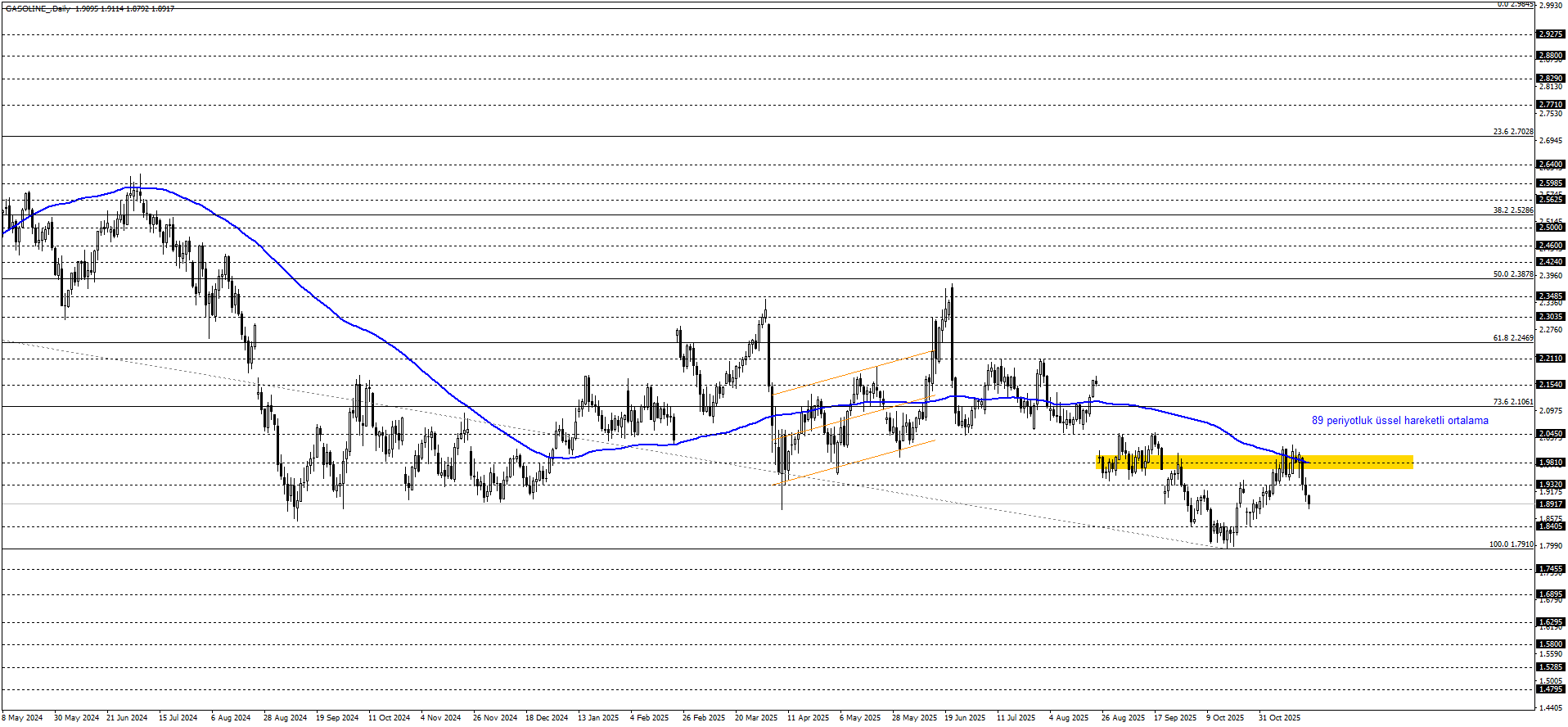Click the 2.9275 price level tag
This screenshot has height=727, width=1568.
coord(1551,34)
